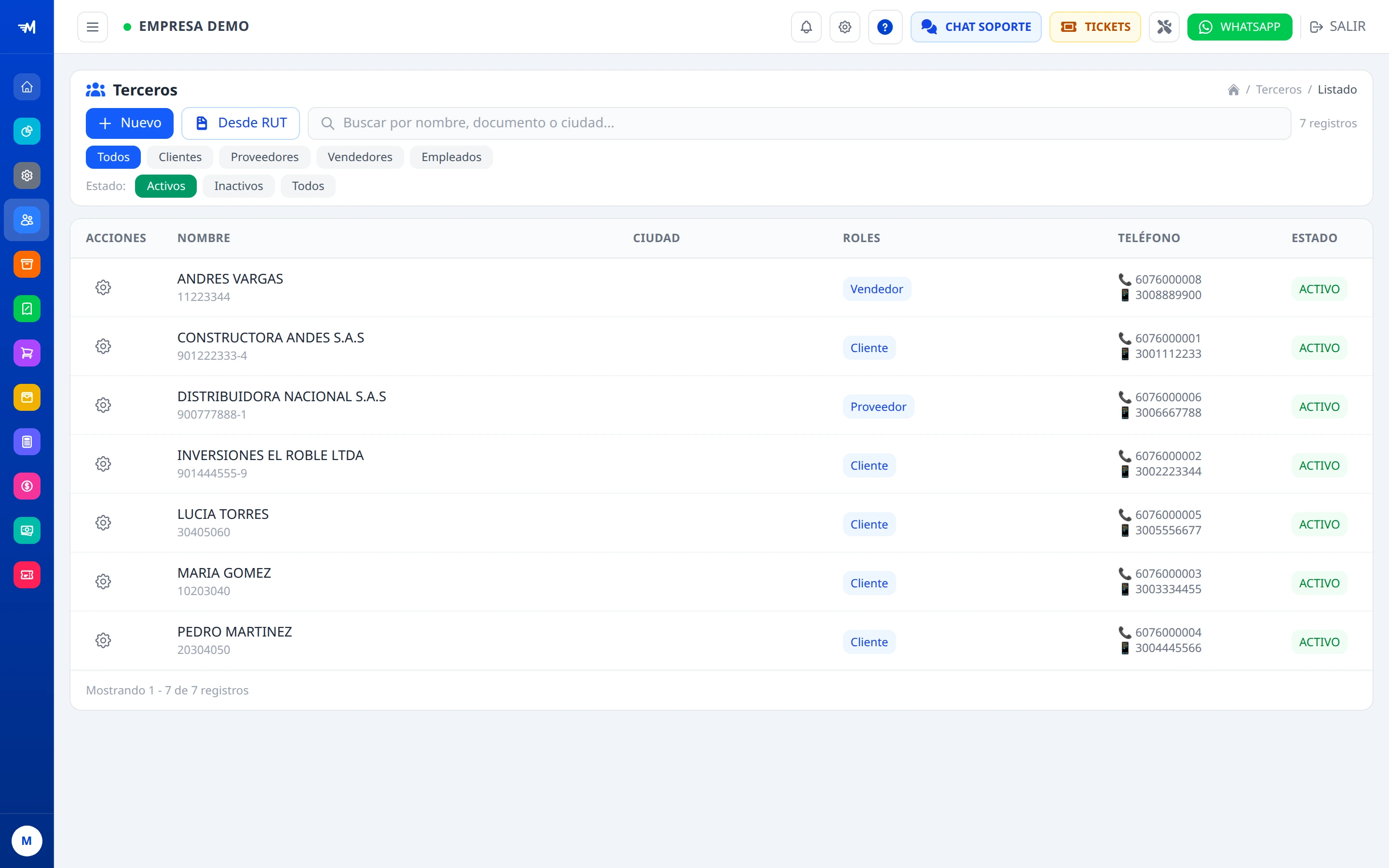This screenshot has width=1389, height=868.
Task: Click the breadcrumb home icon
Action: tap(1233, 90)
